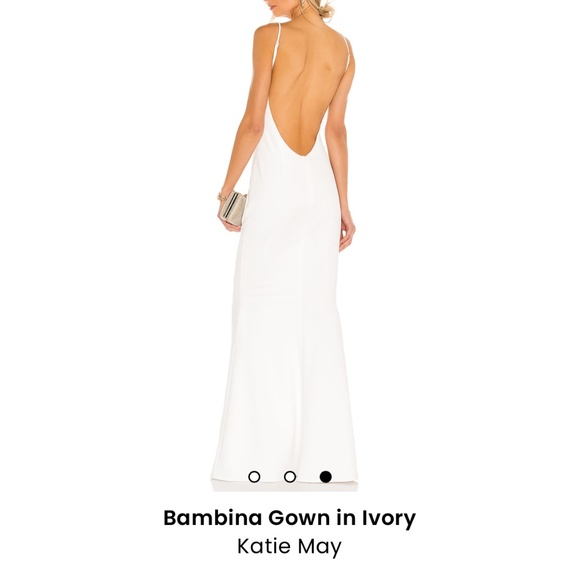This screenshot has width=580, height=580.
Task: Select the first carousel dot indicator
Action: pyautogui.click(x=254, y=477)
